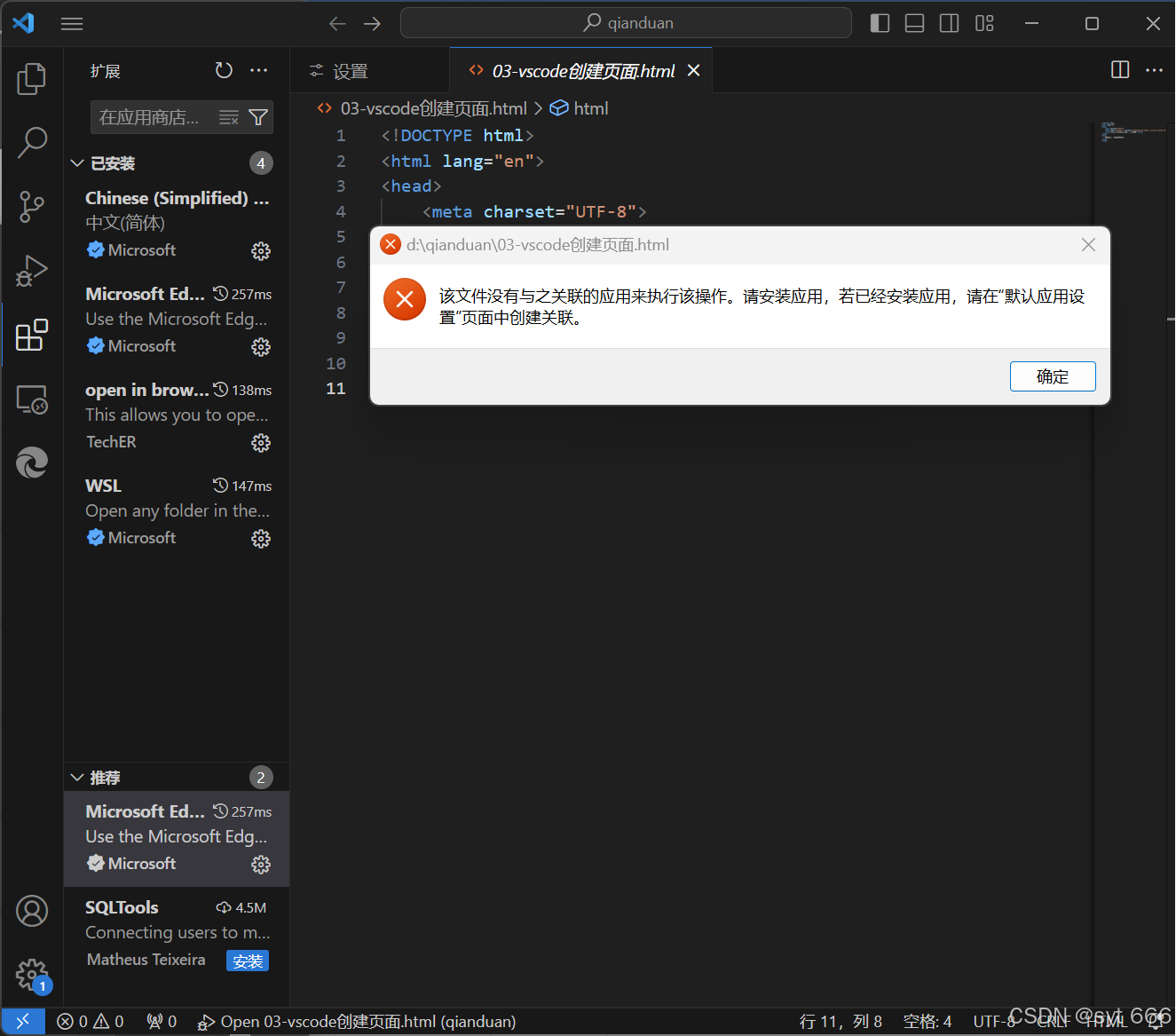Manage Chinese (Simplified) extension gear
Viewport: 1176px width, 1036px height.
(261, 251)
